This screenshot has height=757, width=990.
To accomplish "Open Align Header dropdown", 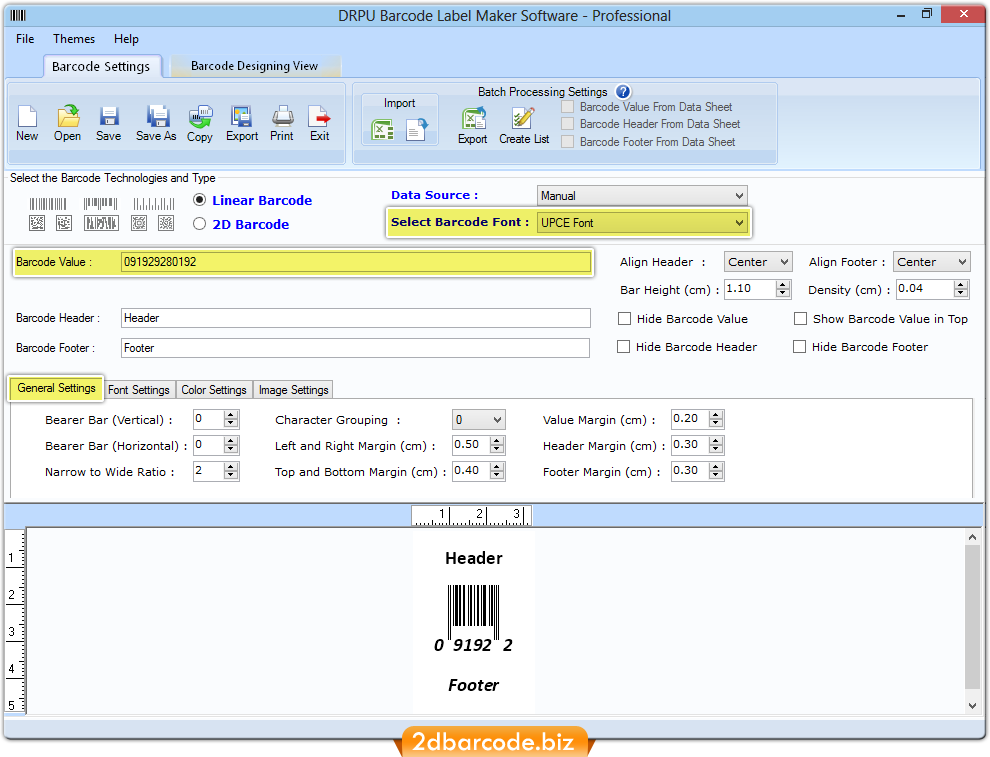I will [758, 262].
